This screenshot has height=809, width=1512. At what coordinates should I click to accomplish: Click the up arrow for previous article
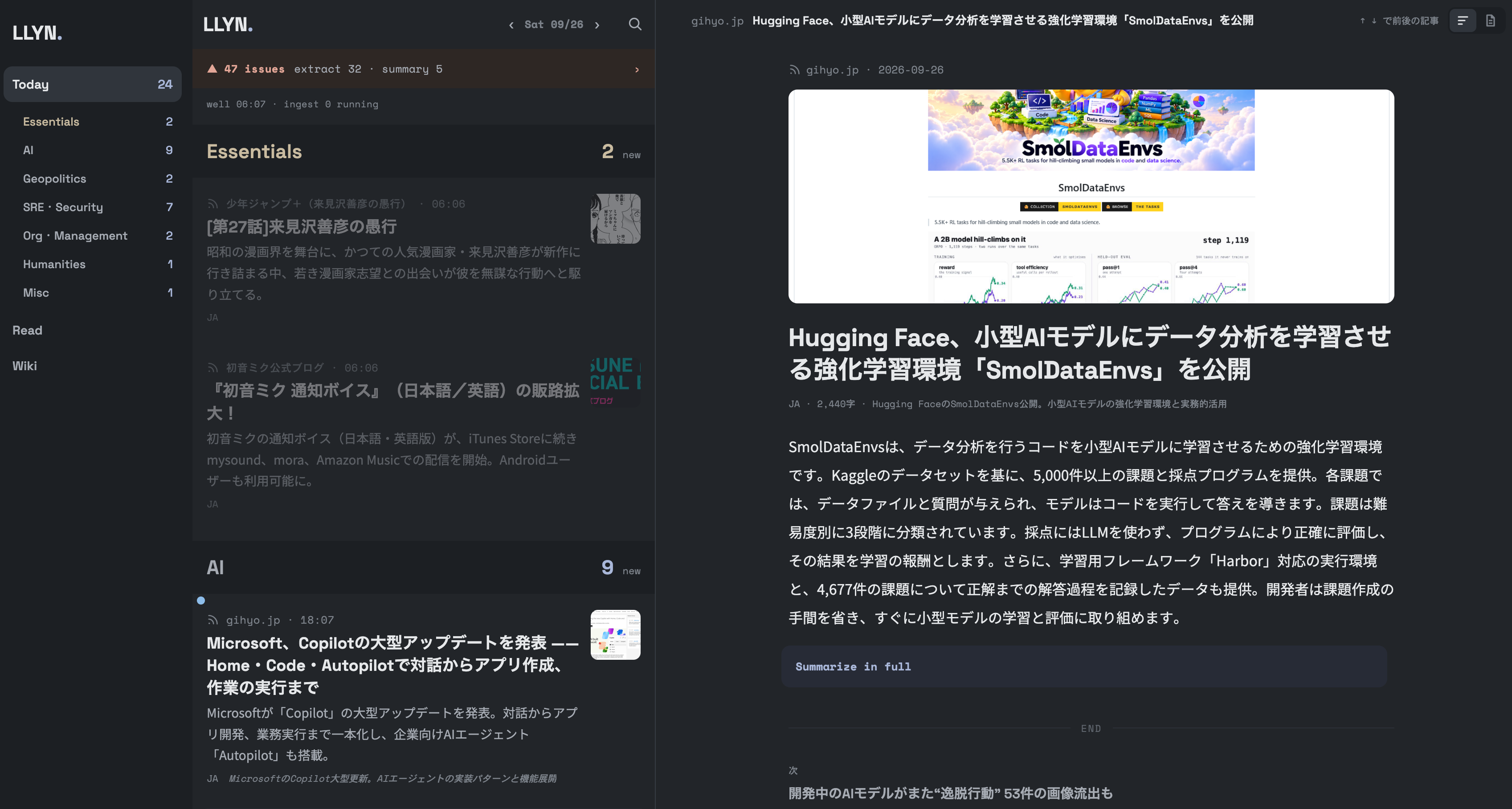(1362, 20)
